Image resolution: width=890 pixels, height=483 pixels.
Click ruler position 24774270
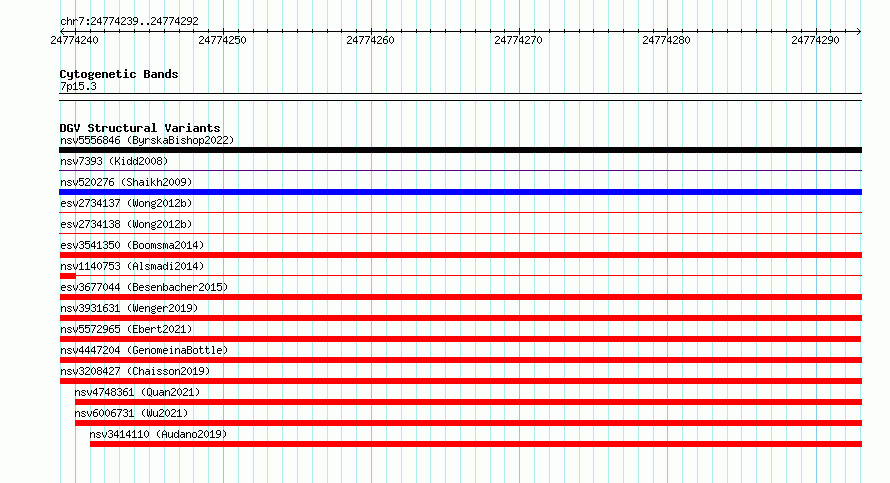(x=518, y=40)
